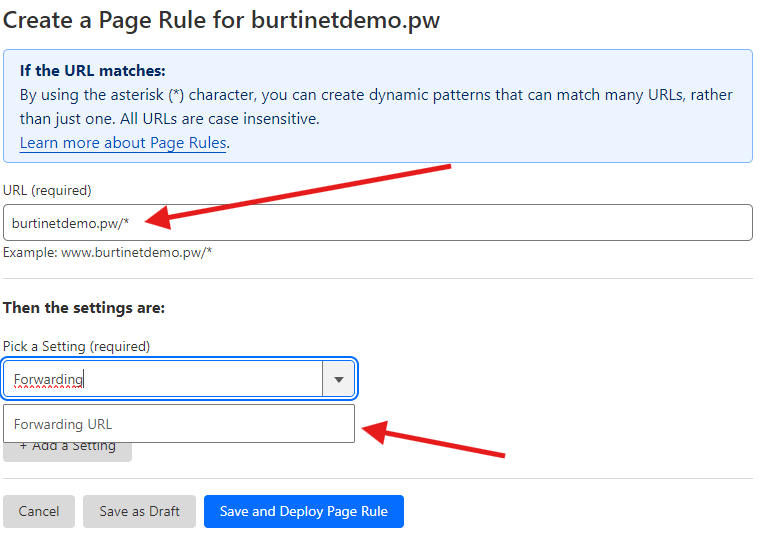This screenshot has width=764, height=538.
Task: Expand the Pick a Setting dropdown arrow
Action: (338, 379)
